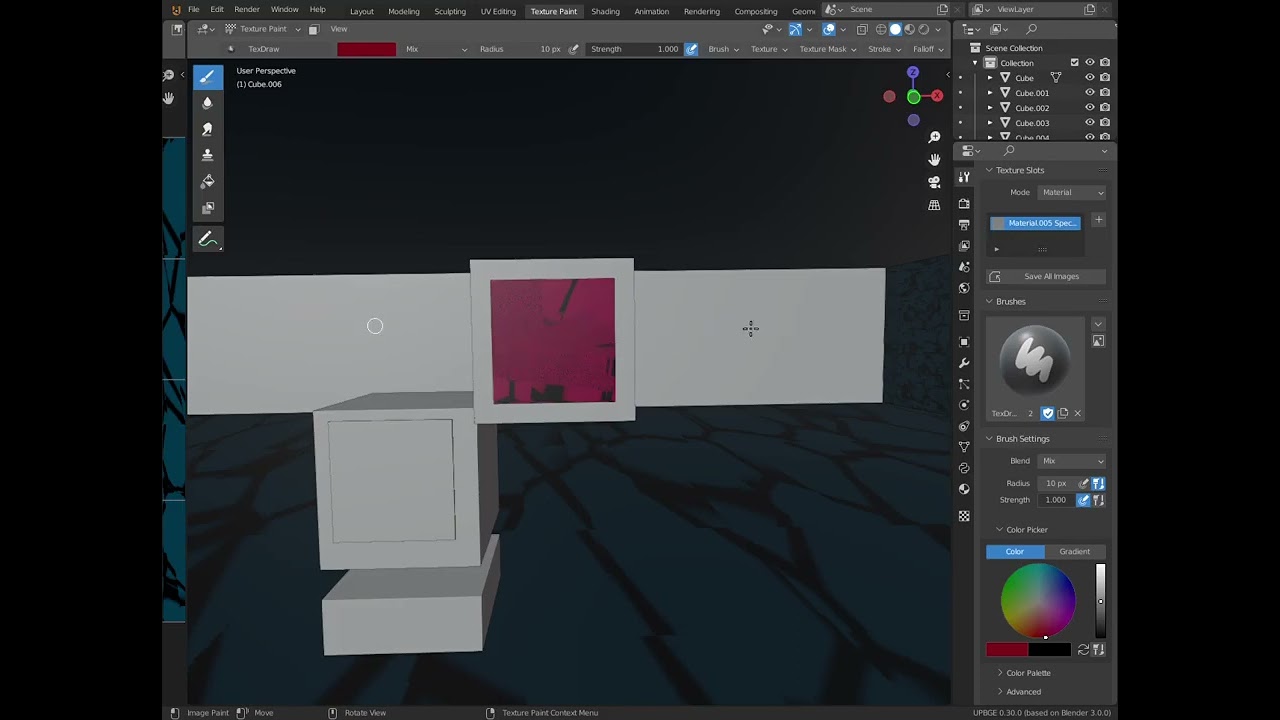Hide Cube.002 via its eye icon
The image size is (1280, 720).
coord(1090,108)
